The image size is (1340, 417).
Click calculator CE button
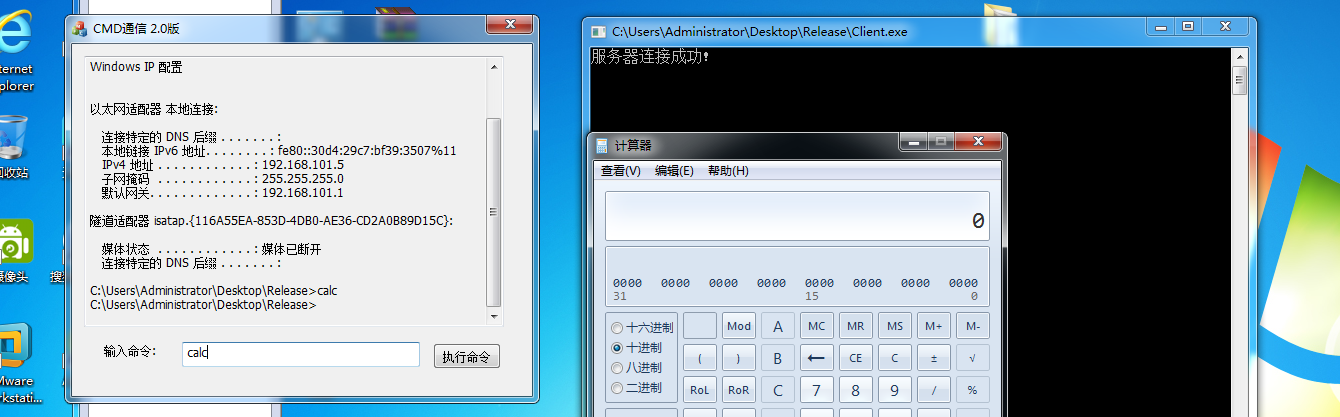[x=855, y=358]
